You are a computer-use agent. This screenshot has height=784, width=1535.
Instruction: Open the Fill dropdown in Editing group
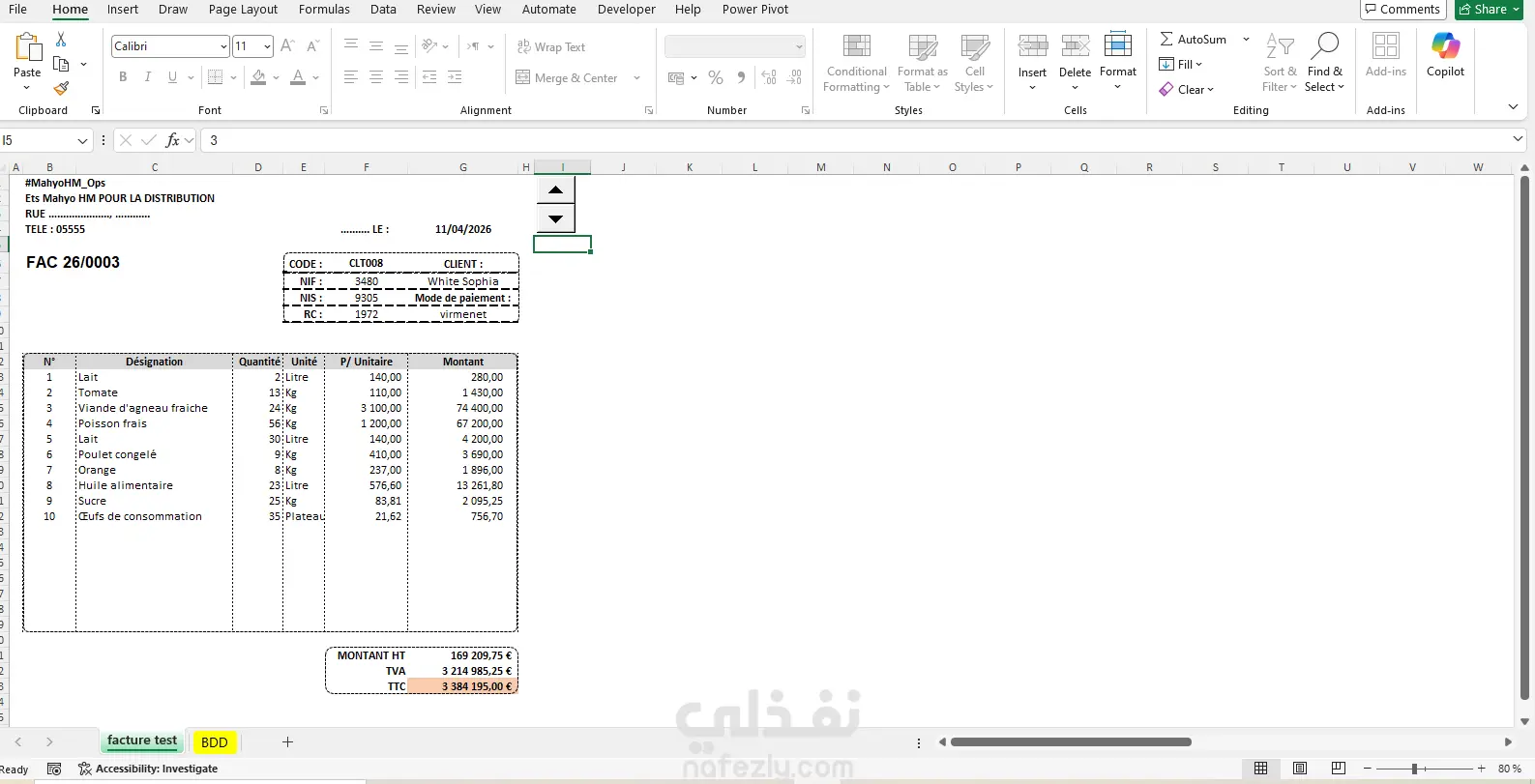point(1181,64)
